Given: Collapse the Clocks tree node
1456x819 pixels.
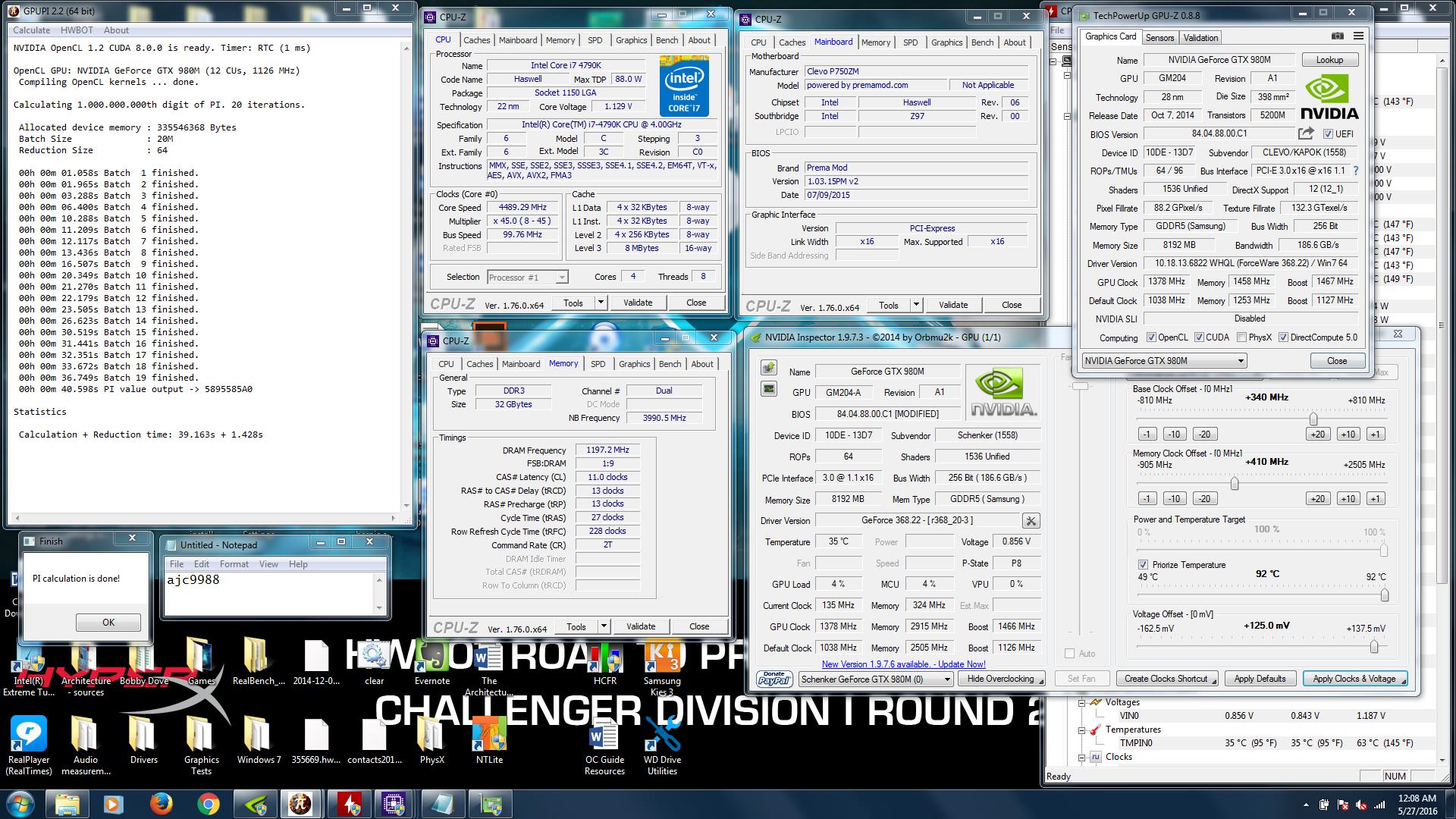Looking at the screenshot, I should point(1082,758).
